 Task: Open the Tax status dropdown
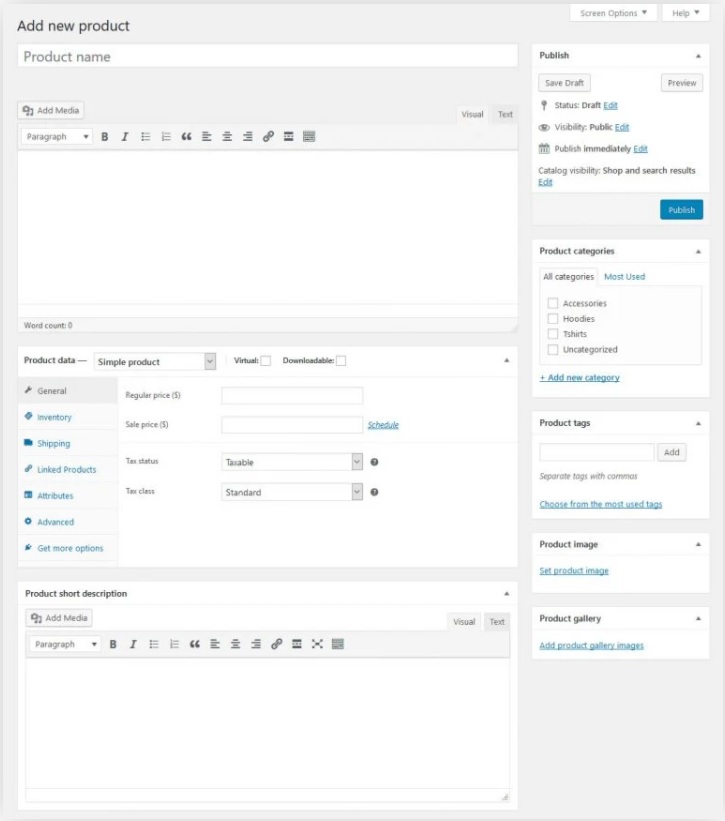click(291, 462)
